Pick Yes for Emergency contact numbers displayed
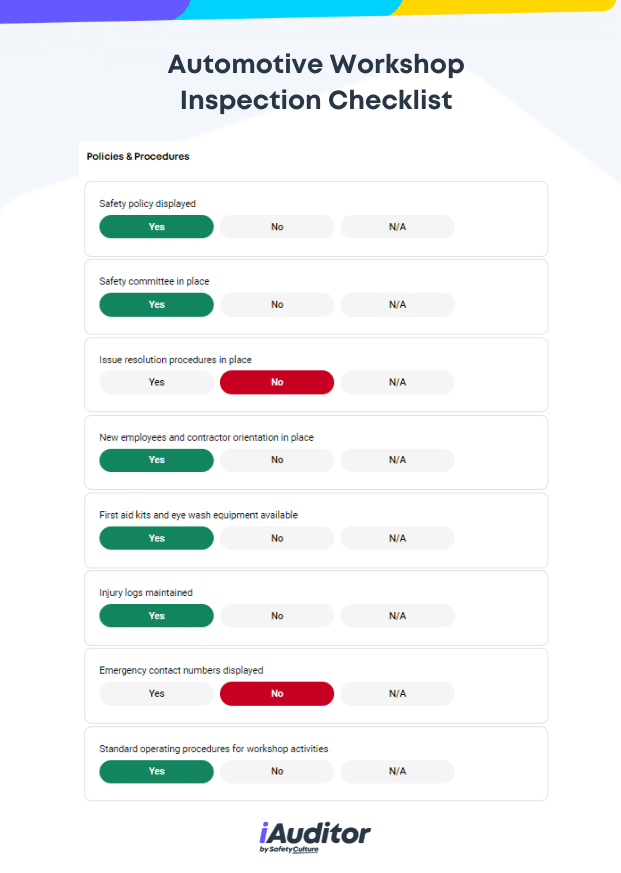 [x=157, y=693]
